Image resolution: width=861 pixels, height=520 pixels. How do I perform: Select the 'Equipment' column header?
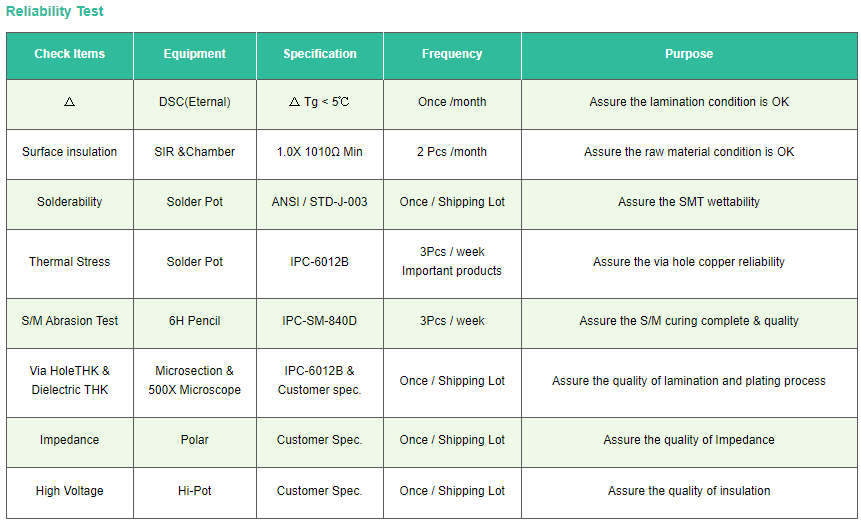tap(195, 54)
